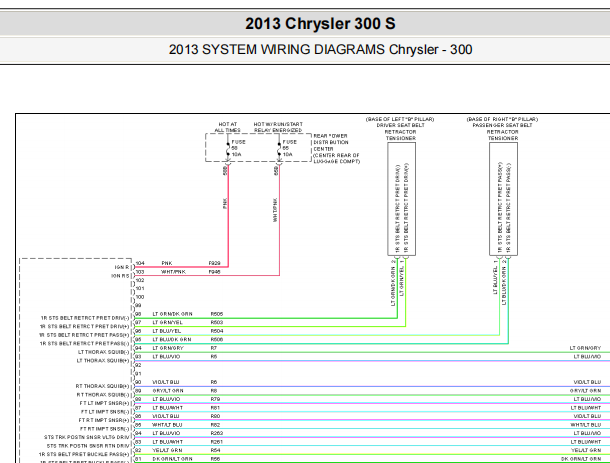The width and height of the screenshot is (610, 463).
Task: Click the R54 circuit code
Action: [x=216, y=450]
